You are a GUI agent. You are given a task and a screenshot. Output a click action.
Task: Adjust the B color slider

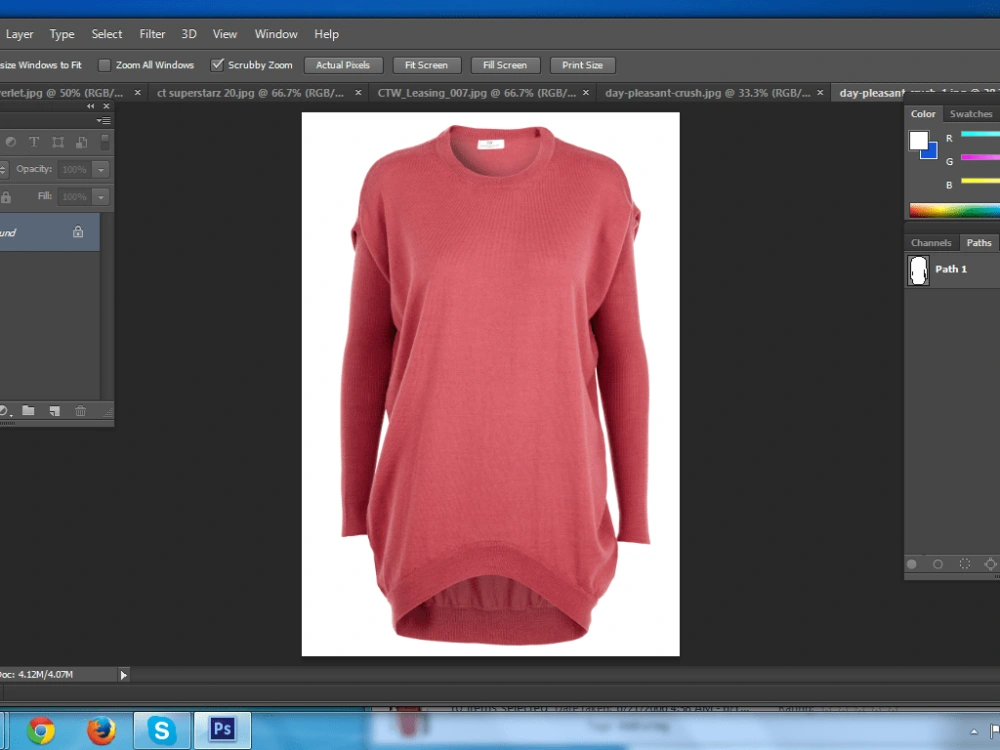click(x=980, y=180)
